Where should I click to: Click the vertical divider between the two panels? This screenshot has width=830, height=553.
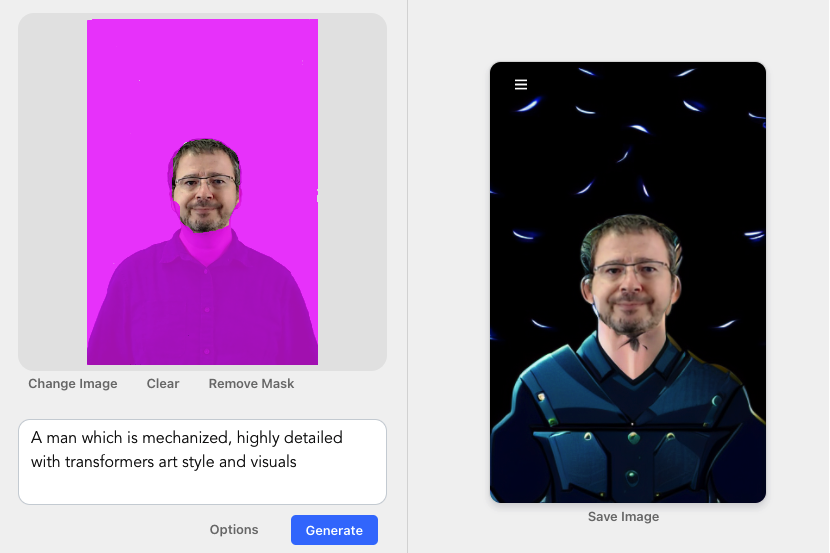(408, 276)
